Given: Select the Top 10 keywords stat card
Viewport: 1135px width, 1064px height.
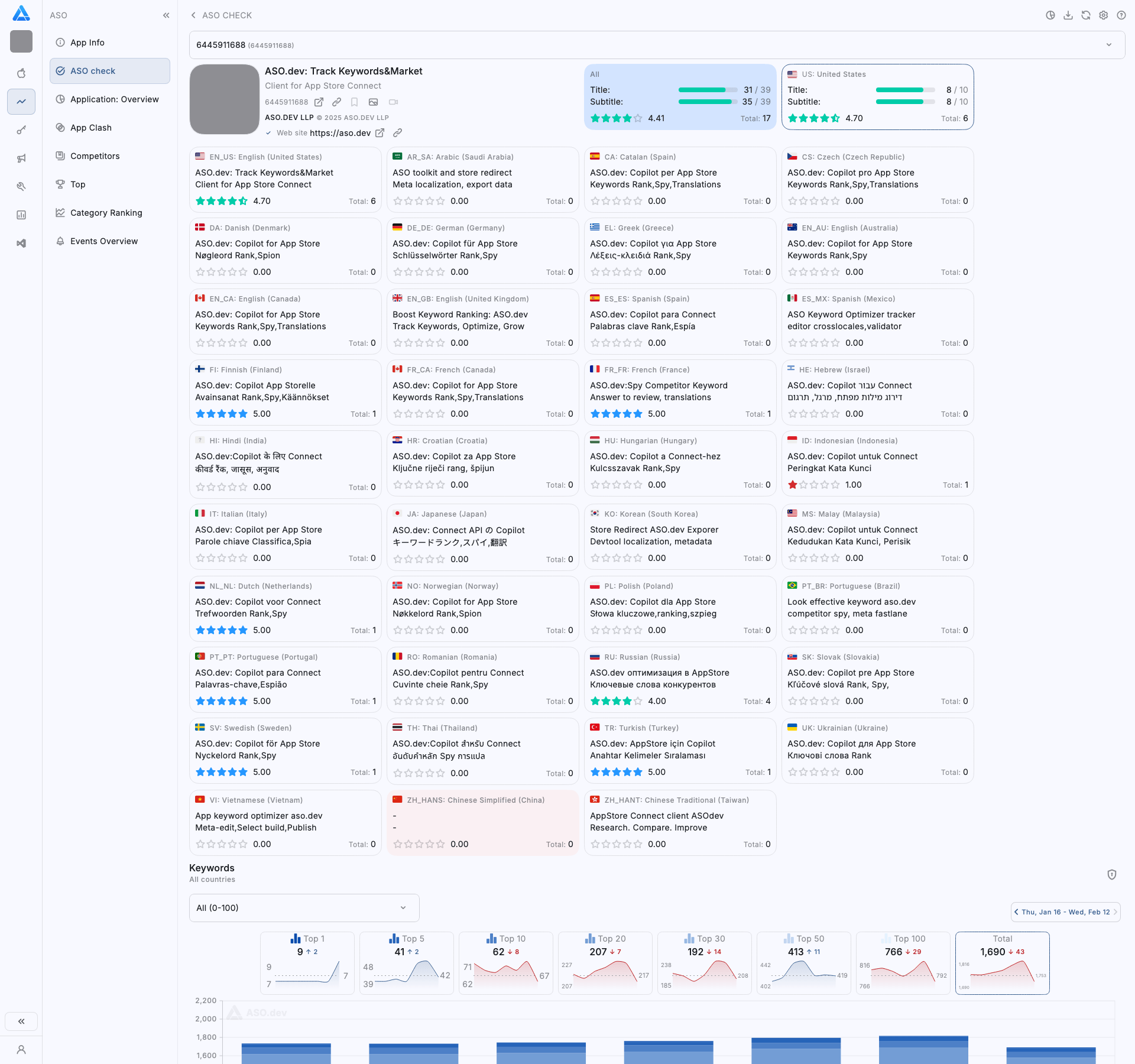Looking at the screenshot, I should [505, 962].
